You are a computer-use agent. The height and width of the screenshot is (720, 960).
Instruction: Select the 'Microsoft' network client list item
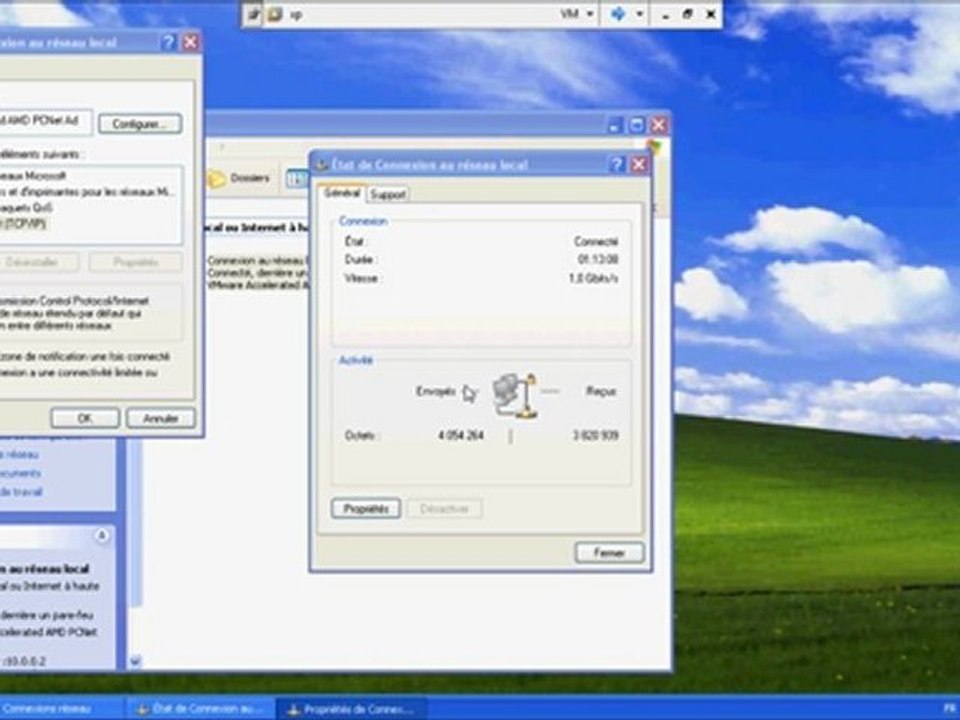(32, 176)
